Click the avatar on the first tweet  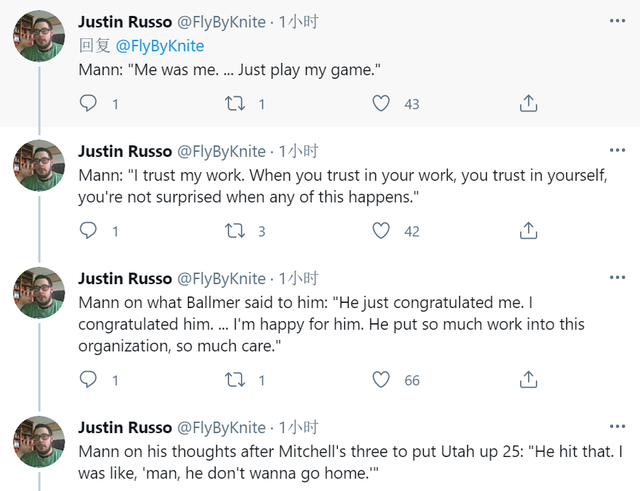click(x=39, y=37)
